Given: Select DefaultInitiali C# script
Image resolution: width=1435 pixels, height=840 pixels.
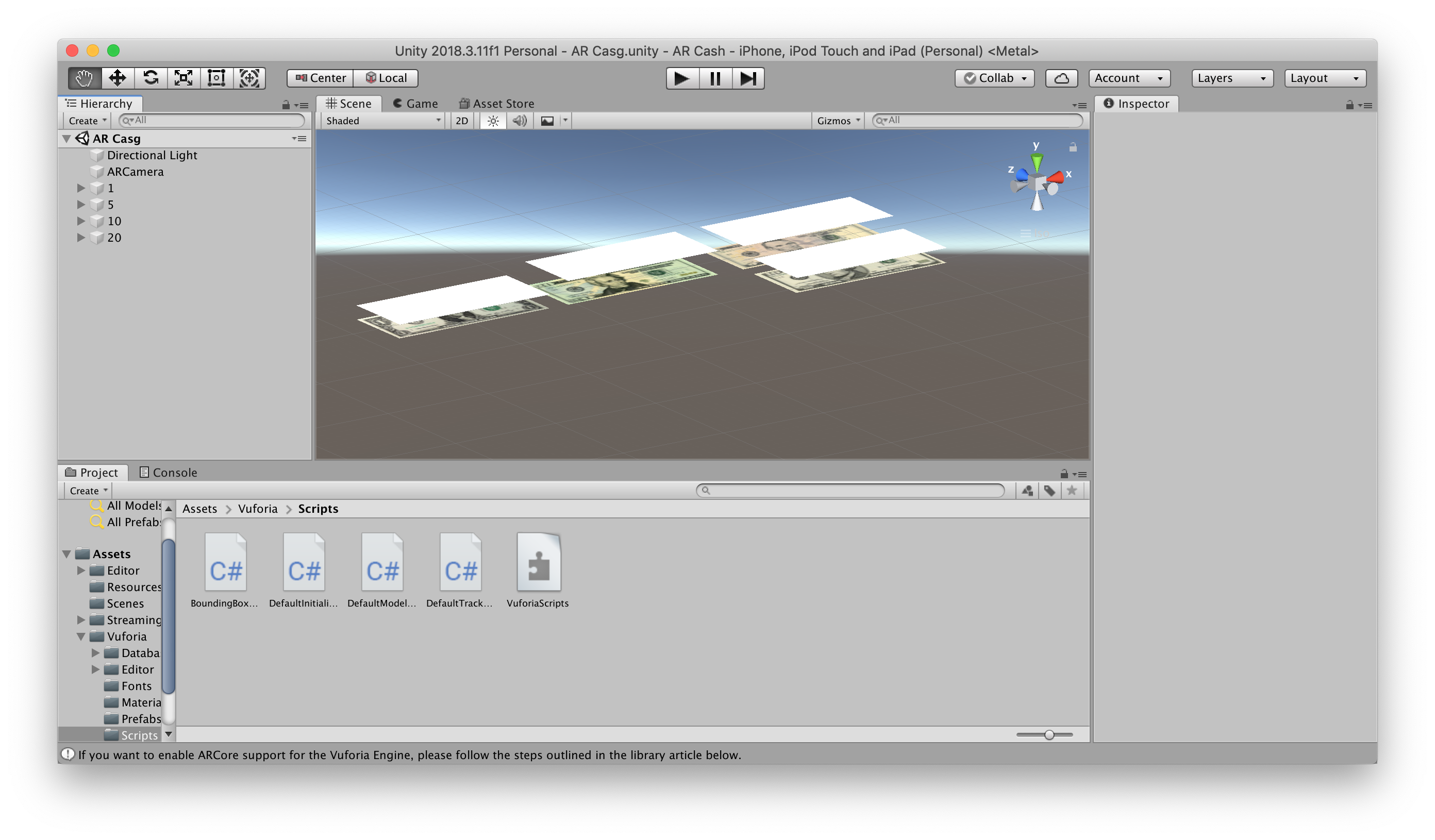Looking at the screenshot, I should 304,570.
